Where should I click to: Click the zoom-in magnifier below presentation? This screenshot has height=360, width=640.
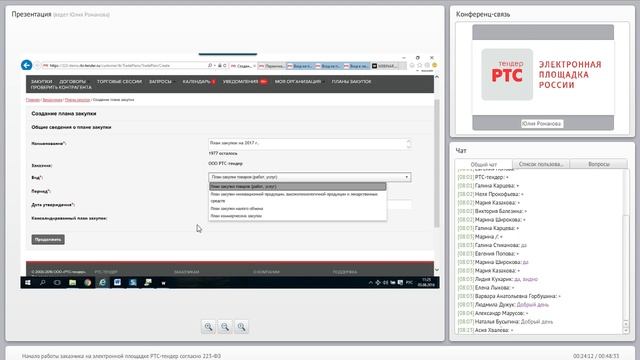pos(208,327)
